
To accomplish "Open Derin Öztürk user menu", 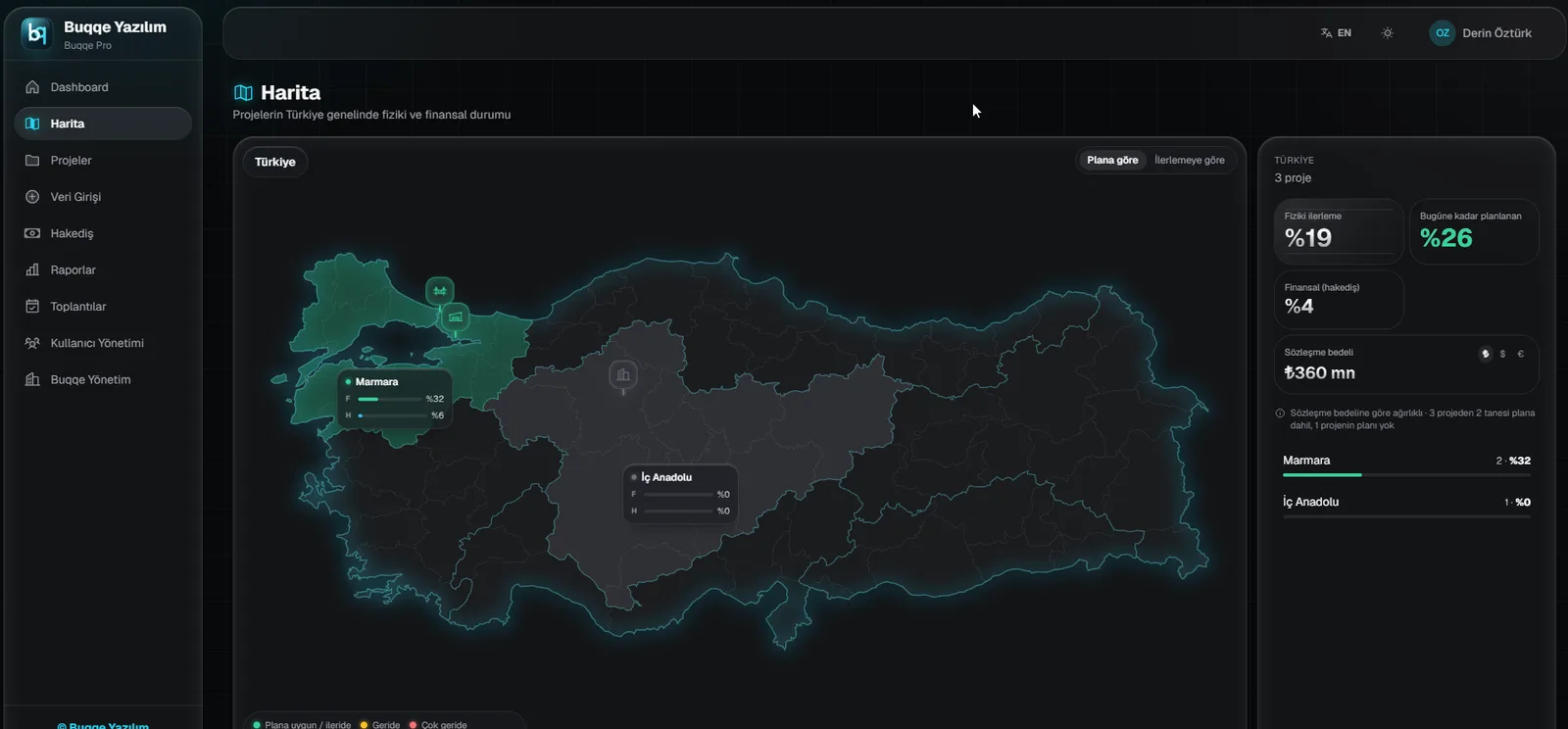I will 1481,33.
